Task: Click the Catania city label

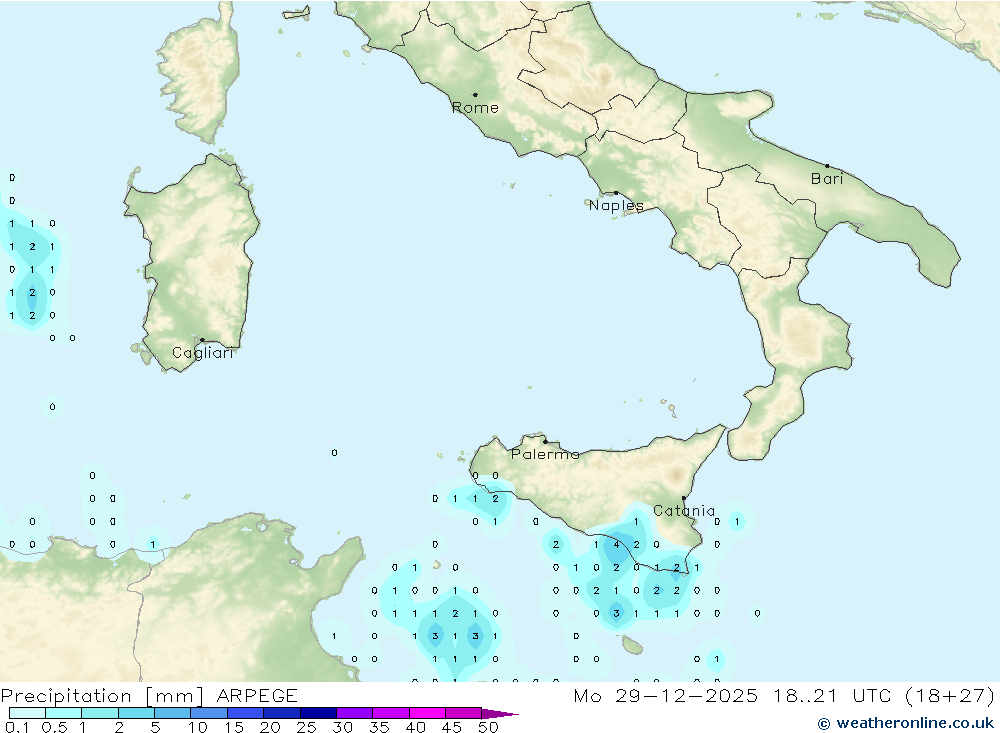Action: click(x=684, y=511)
